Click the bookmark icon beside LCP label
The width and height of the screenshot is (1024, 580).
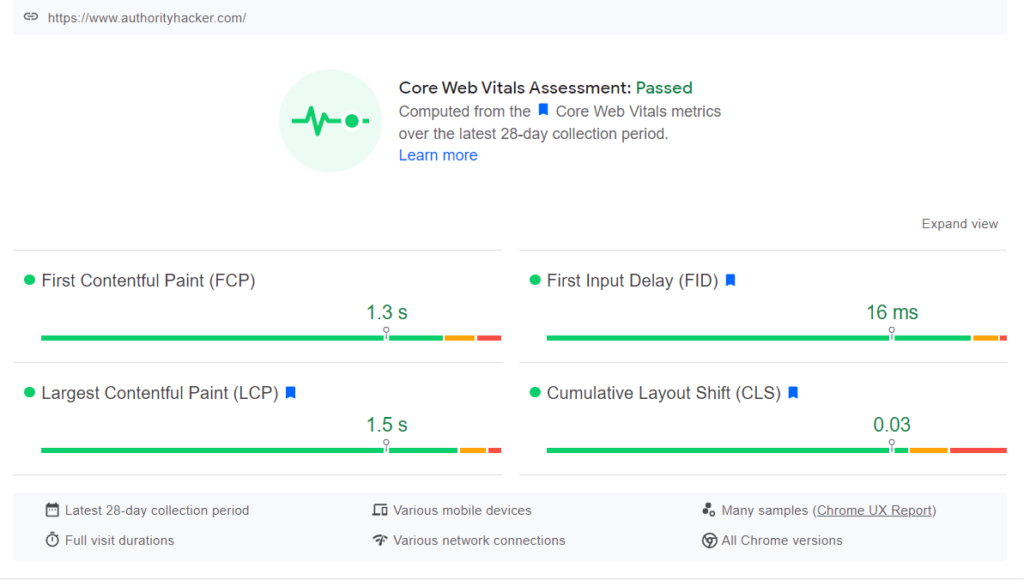point(290,393)
